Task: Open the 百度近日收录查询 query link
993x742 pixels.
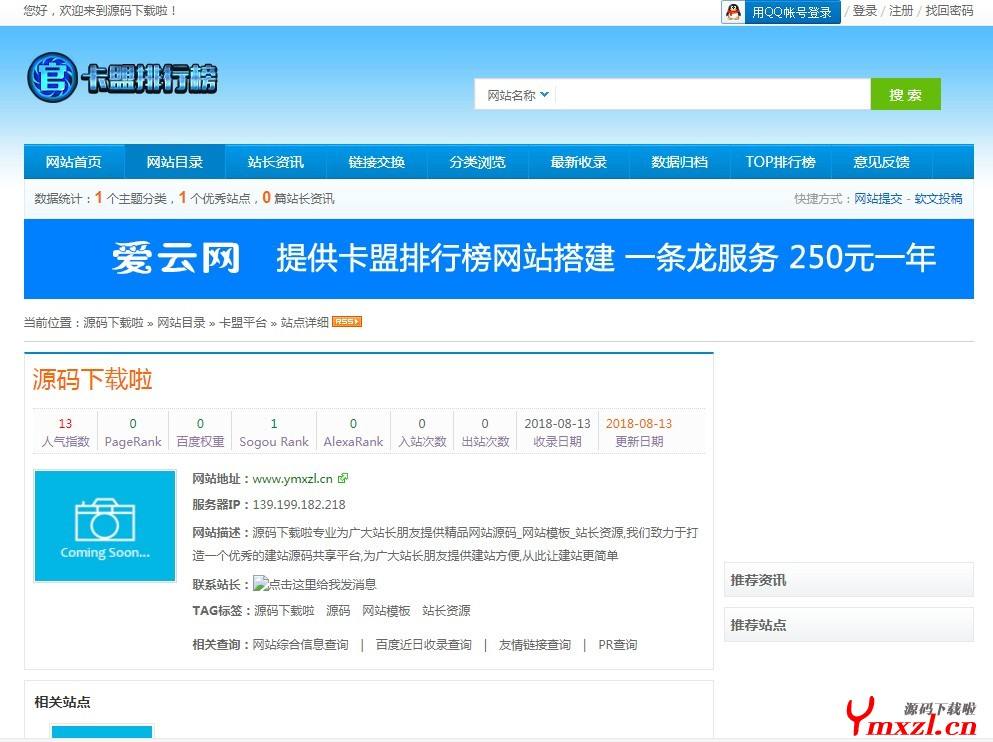Action: pos(423,645)
